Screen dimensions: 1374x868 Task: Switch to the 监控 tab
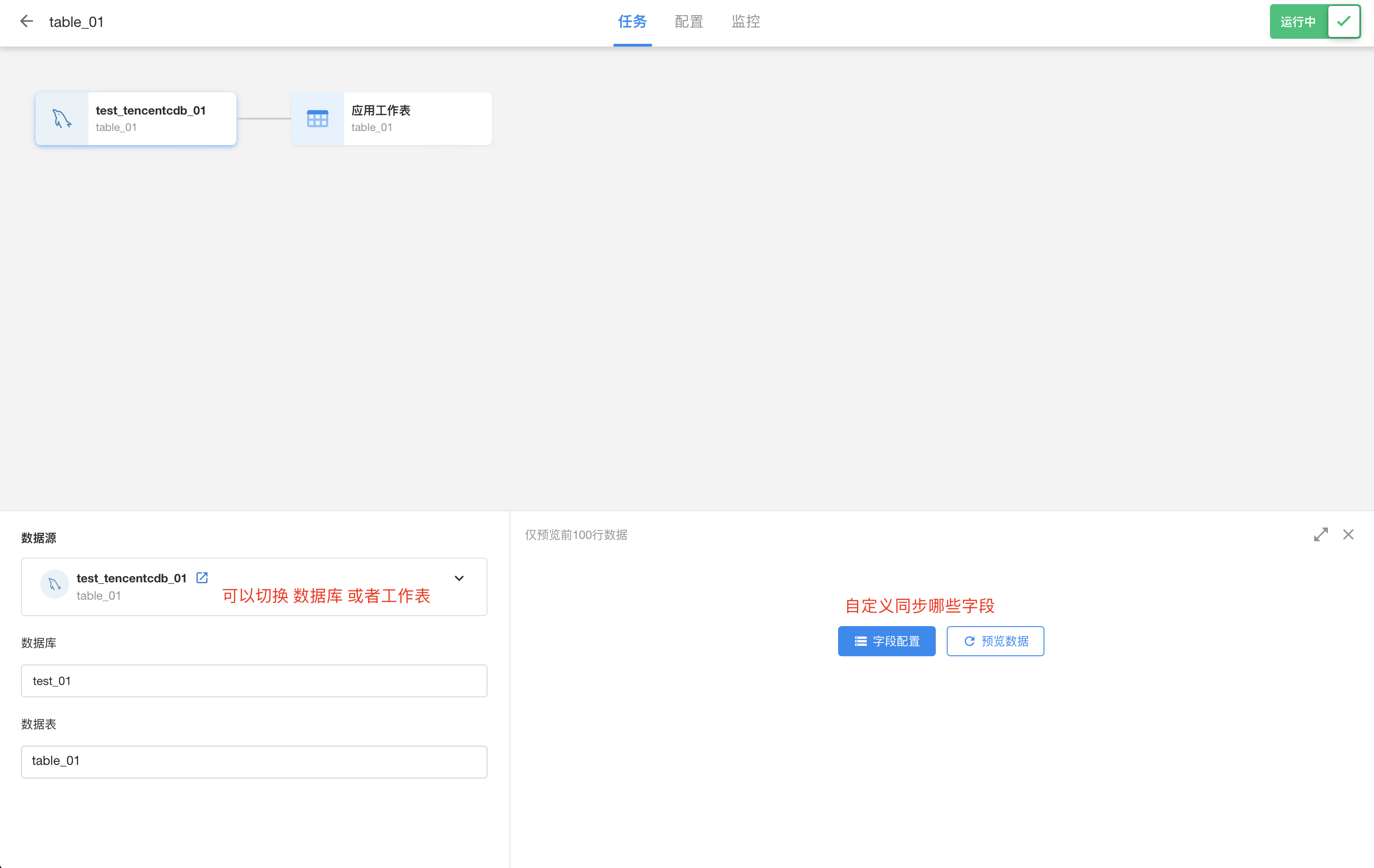(745, 21)
